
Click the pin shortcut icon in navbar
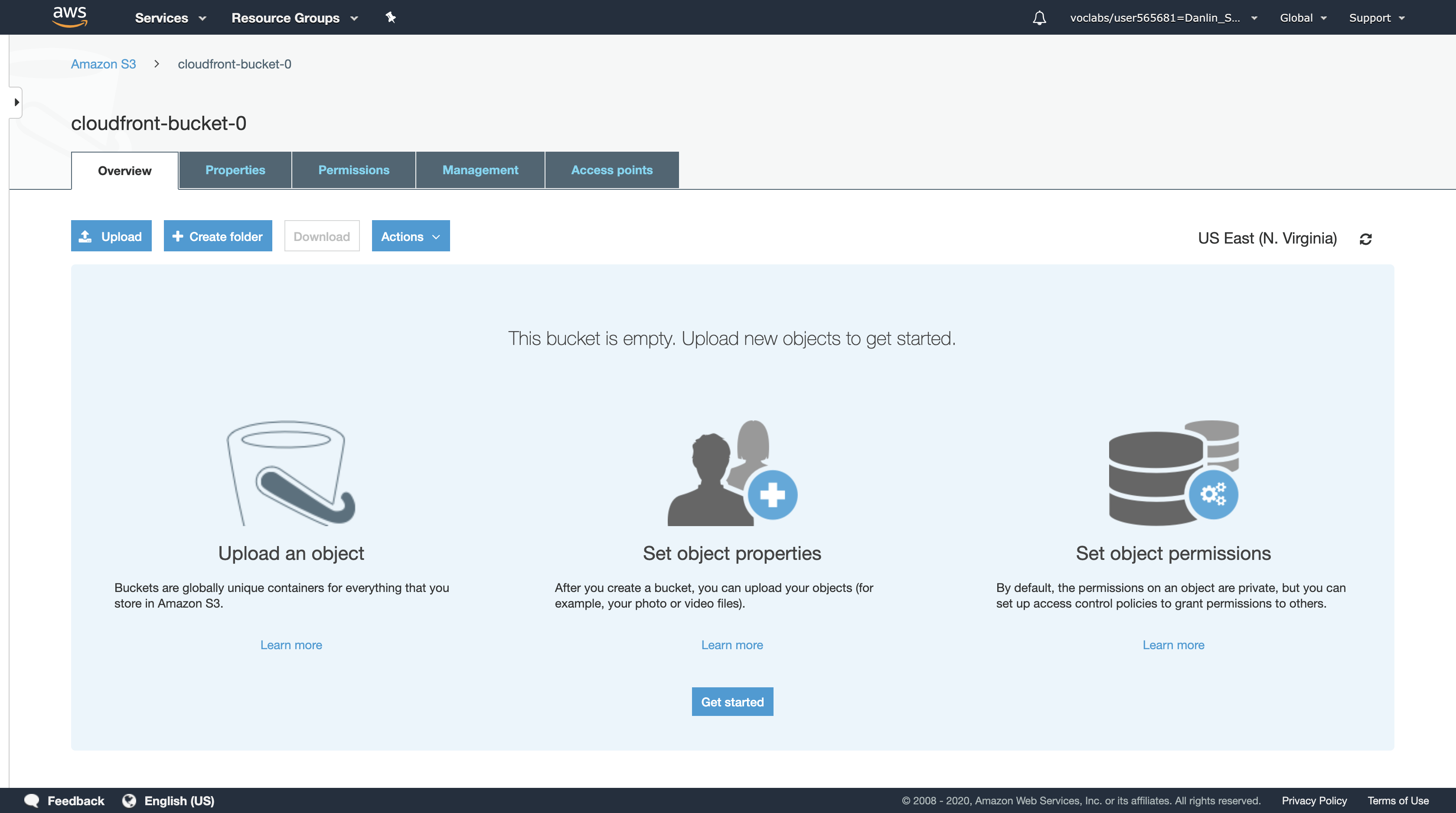pyautogui.click(x=391, y=17)
